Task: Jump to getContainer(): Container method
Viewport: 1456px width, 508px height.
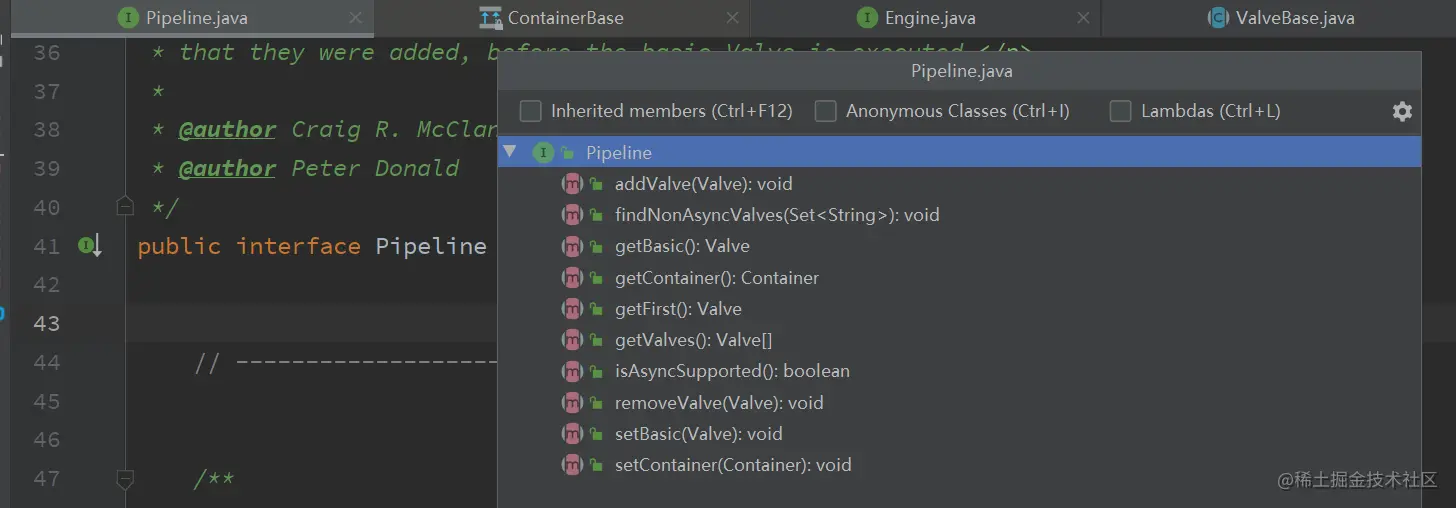Action: click(x=717, y=277)
